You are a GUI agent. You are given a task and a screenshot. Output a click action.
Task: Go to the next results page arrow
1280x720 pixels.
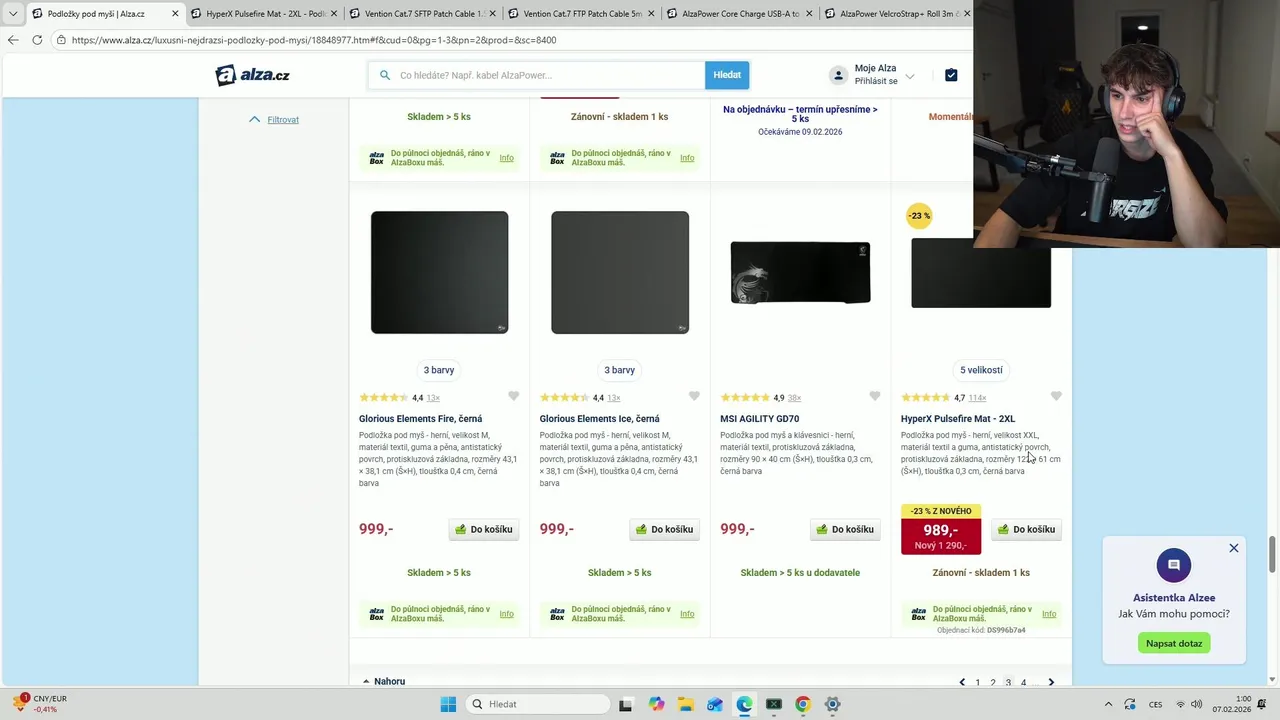pos(1051,682)
